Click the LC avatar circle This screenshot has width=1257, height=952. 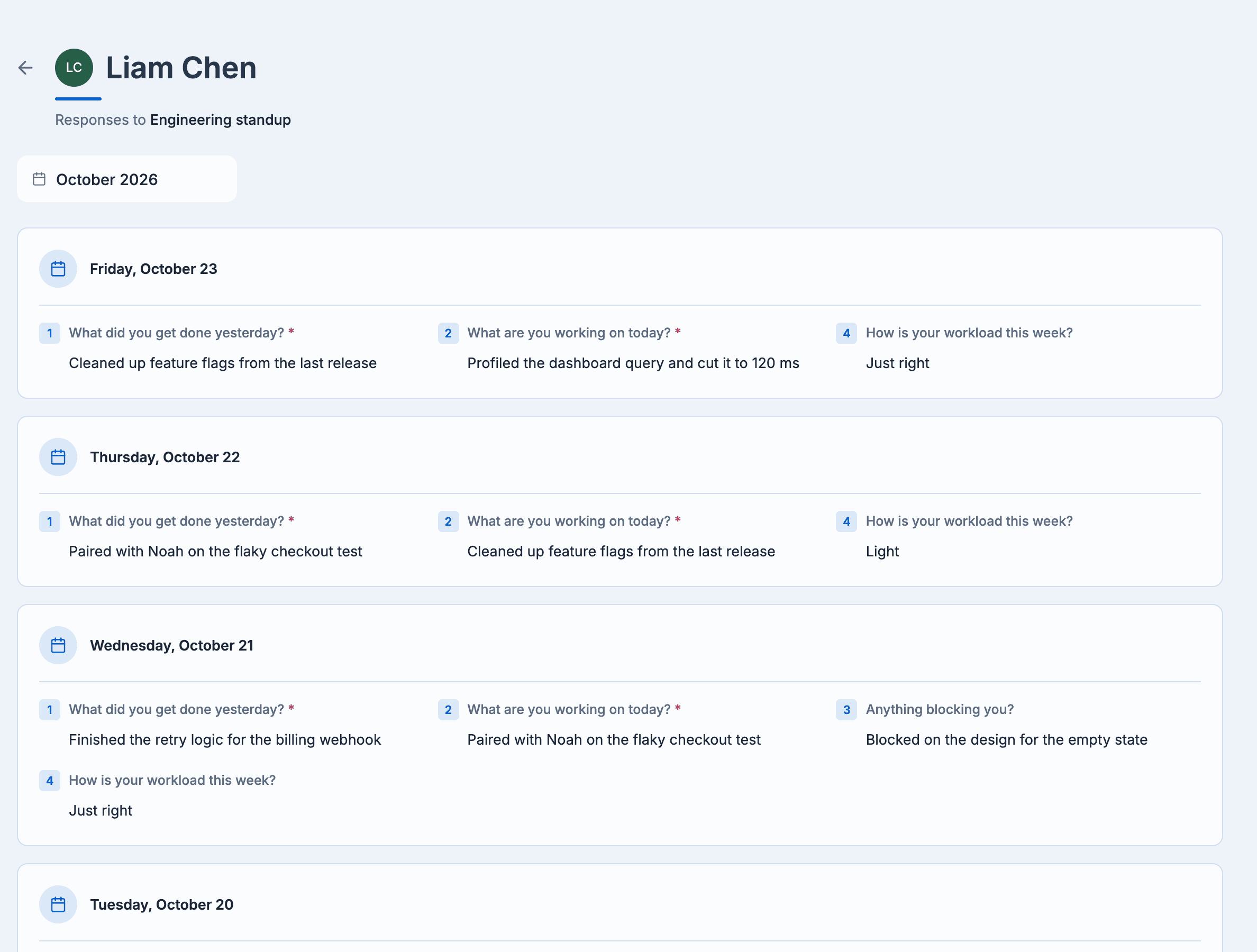[74, 68]
